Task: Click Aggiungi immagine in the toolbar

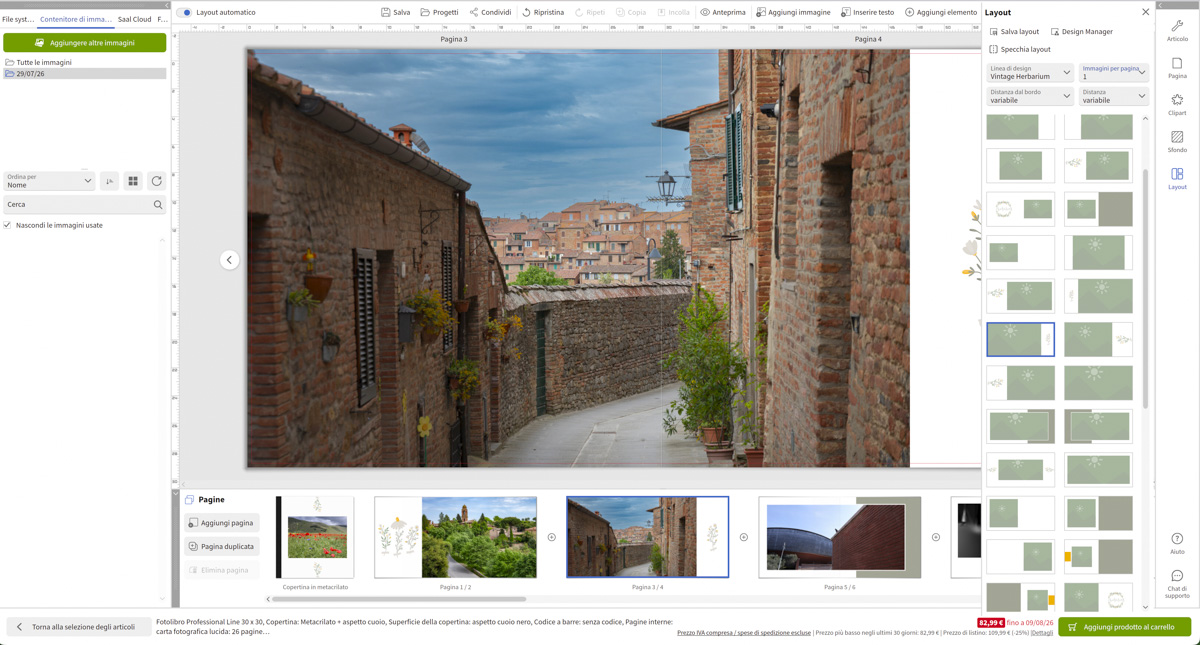Action: click(793, 12)
